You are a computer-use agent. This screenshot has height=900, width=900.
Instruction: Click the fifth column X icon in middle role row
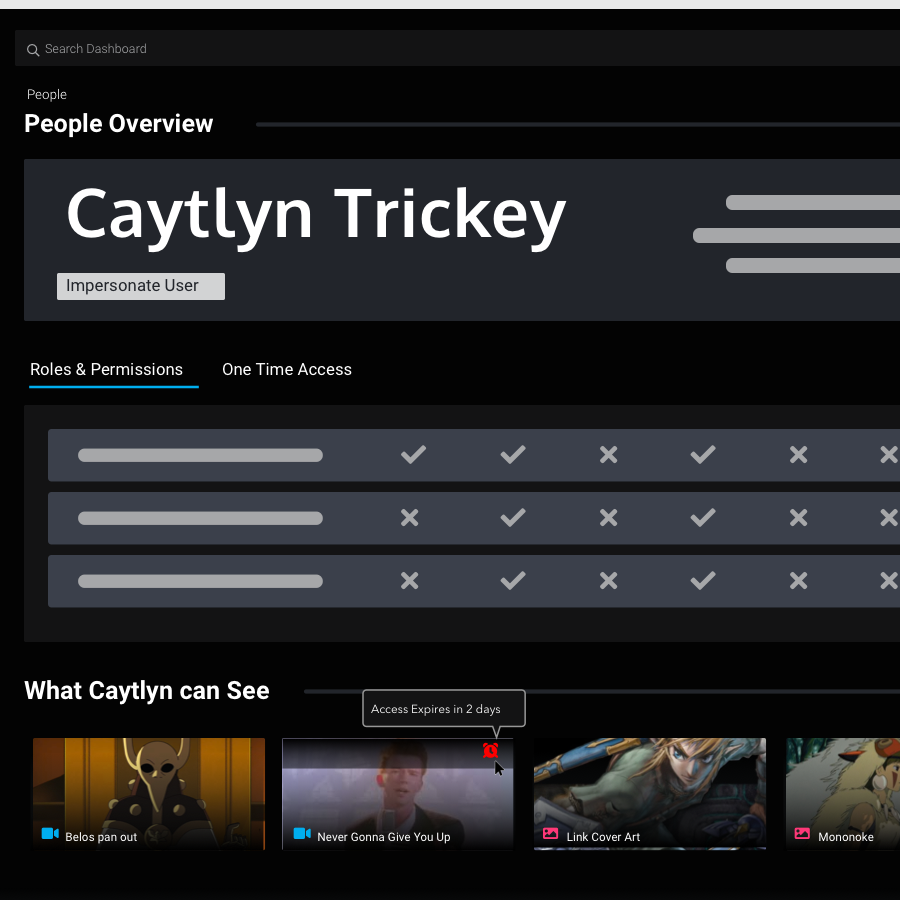tap(798, 518)
